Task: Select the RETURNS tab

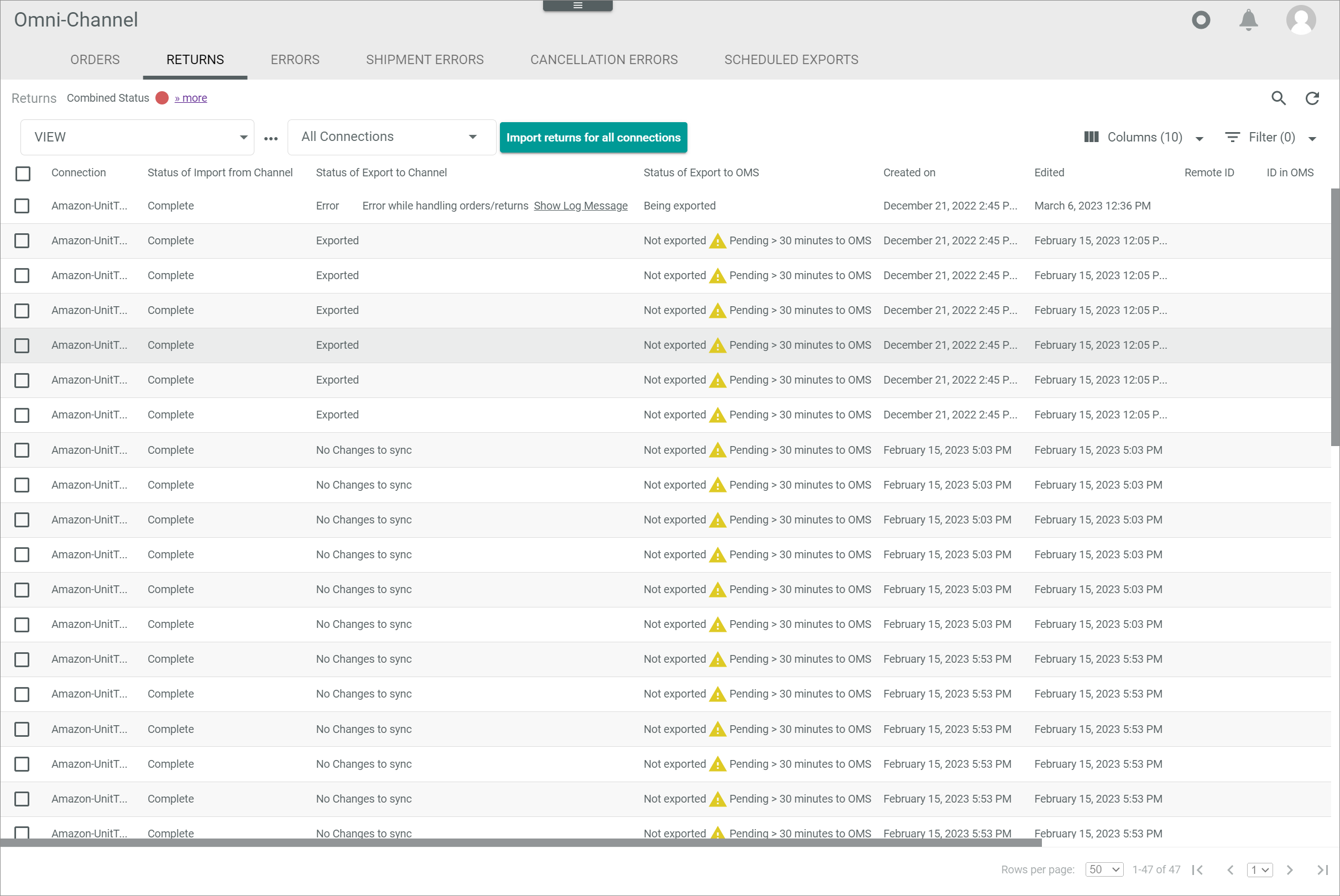Action: coord(195,60)
